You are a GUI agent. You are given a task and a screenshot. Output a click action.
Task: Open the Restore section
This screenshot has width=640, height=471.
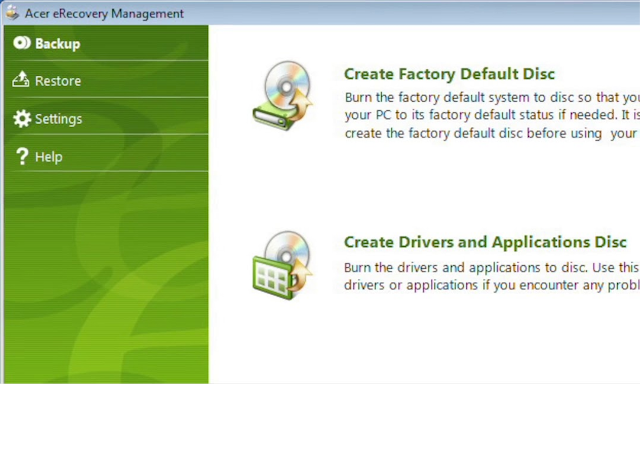[107, 80]
